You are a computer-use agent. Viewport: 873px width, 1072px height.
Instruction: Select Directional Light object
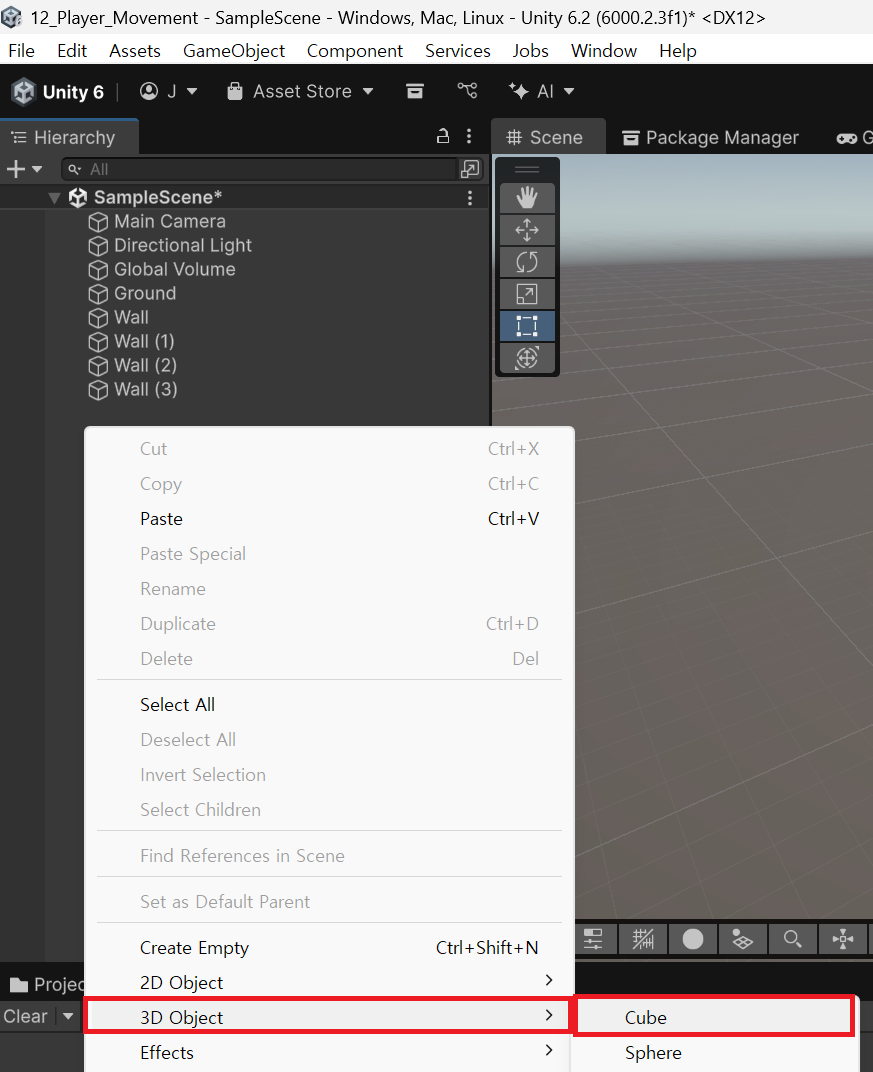[183, 245]
